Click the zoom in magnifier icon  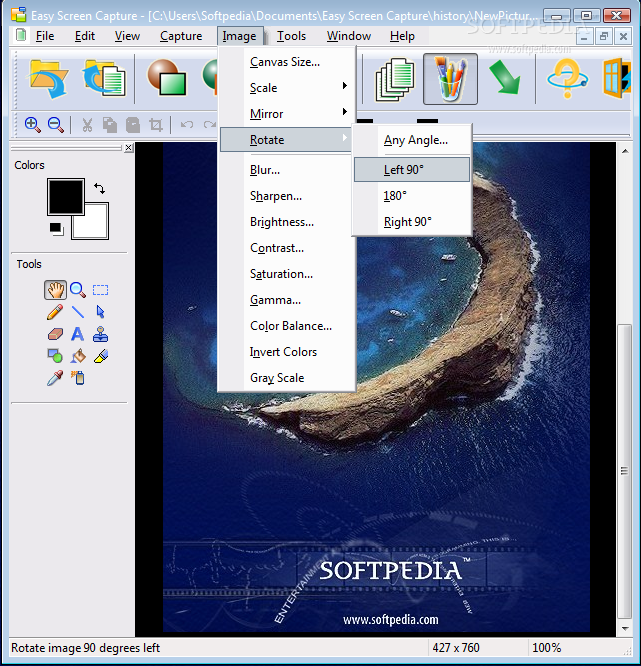(33, 125)
